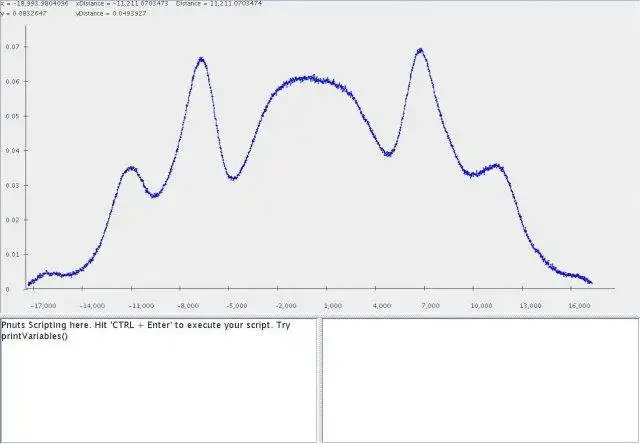This screenshot has width=640, height=444.
Task: Click the 7,000 x-axis label
Action: pyautogui.click(x=431, y=306)
